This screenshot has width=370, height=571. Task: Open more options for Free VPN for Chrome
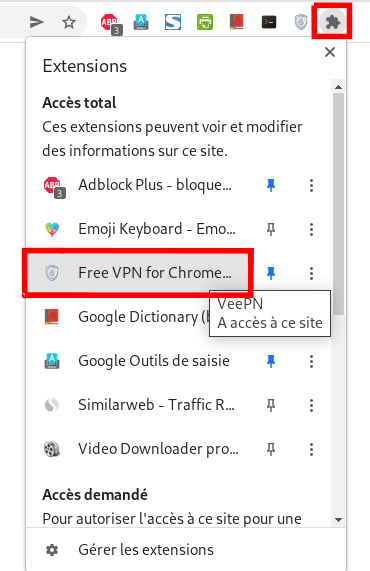tap(311, 273)
